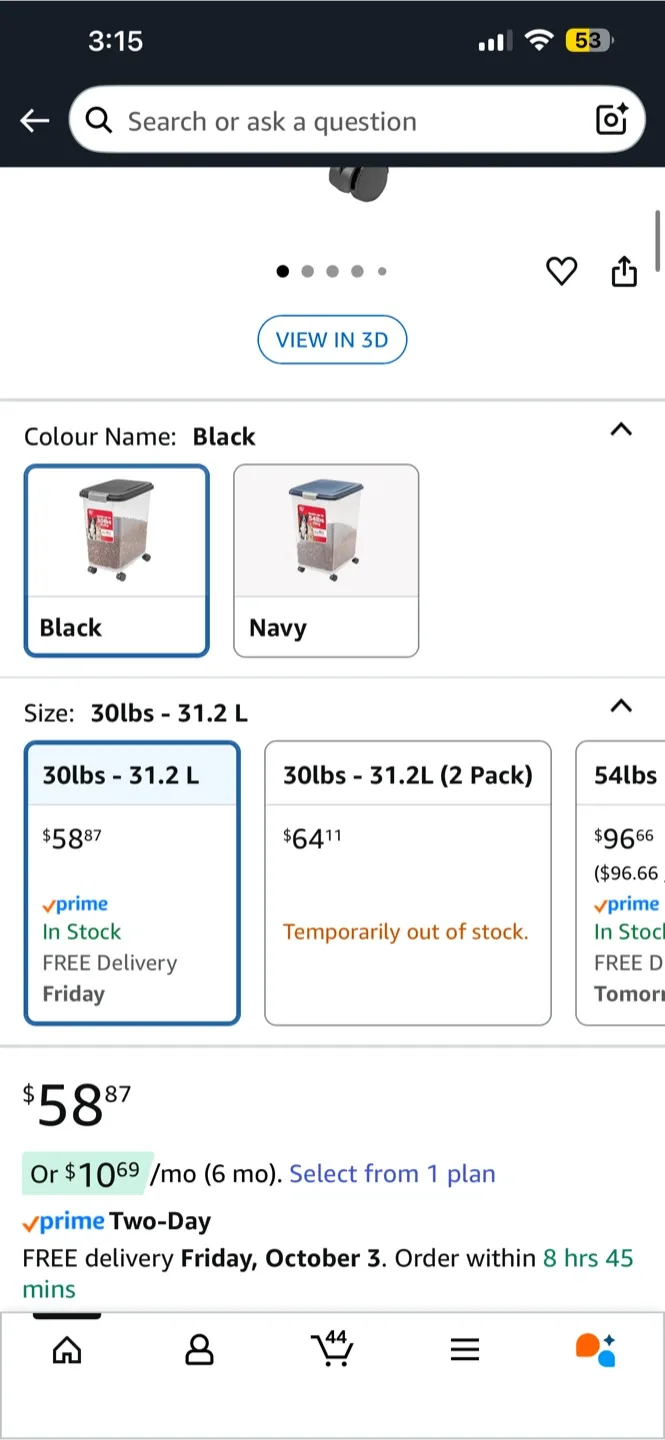The width and height of the screenshot is (665, 1440).
Task: Open camera lens search icon
Action: click(x=611, y=120)
